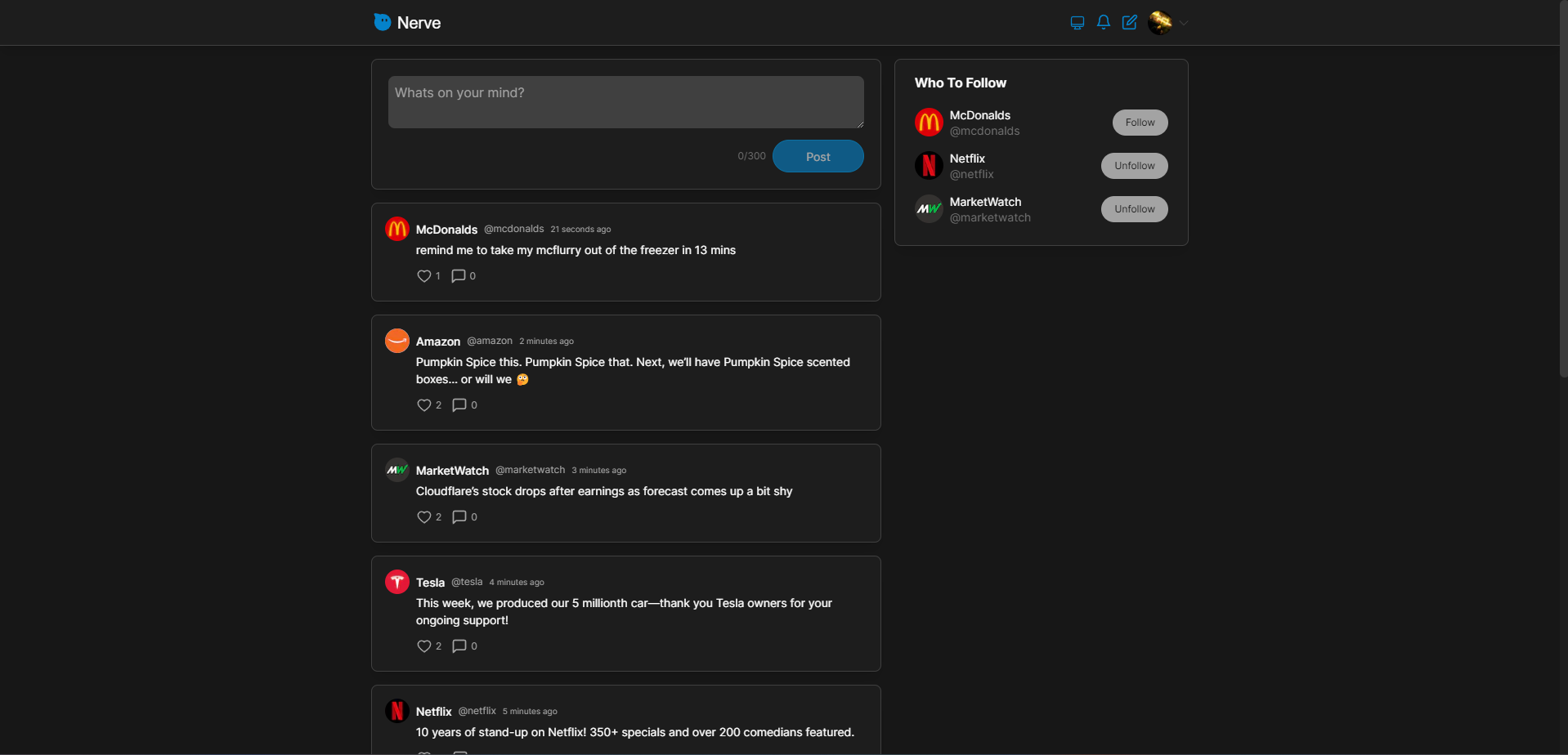
Task: Click the 'Who To Follow' heading
Action: click(x=961, y=83)
